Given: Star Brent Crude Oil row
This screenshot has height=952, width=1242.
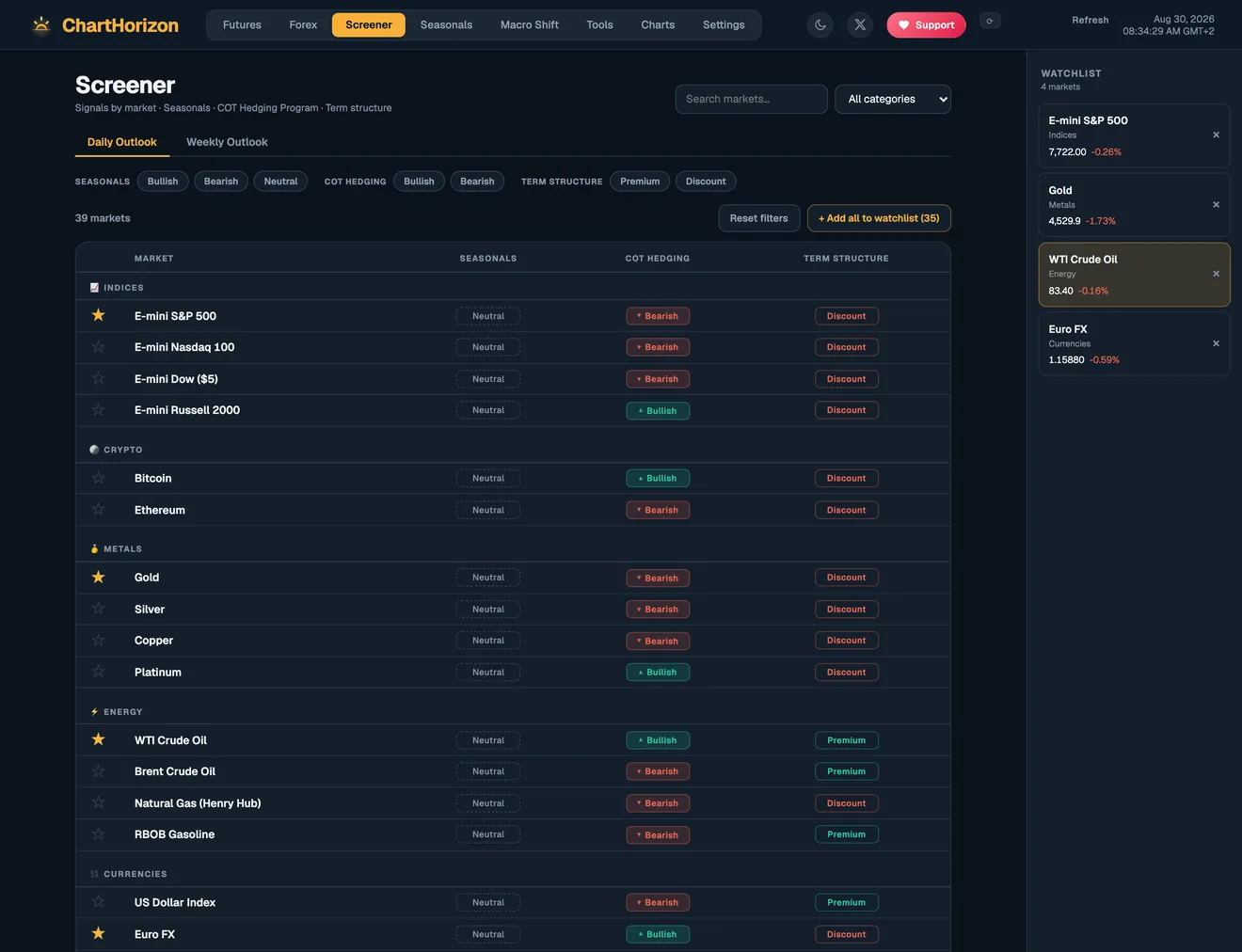Looking at the screenshot, I should (98, 771).
